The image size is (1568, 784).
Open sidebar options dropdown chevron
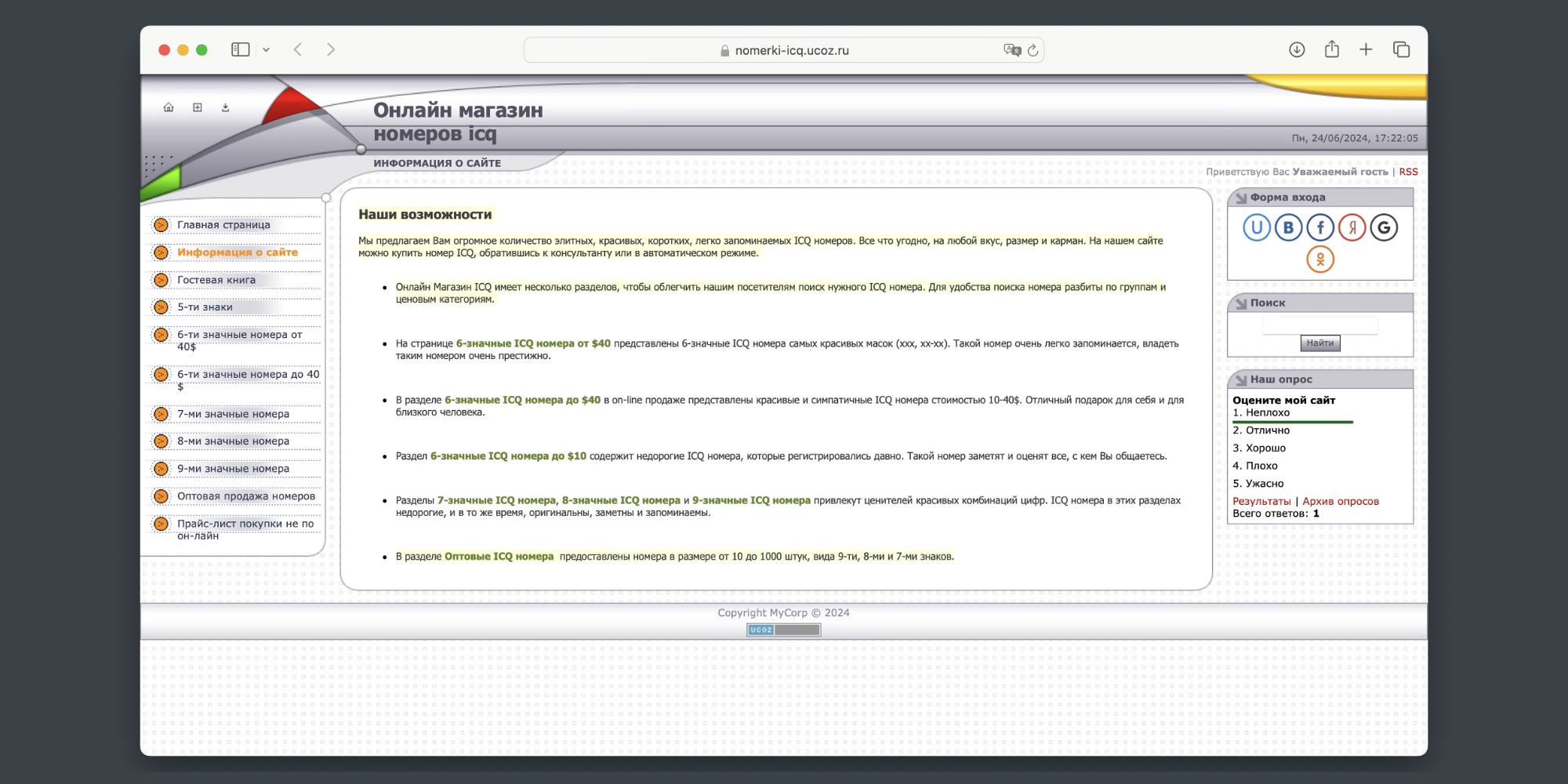[x=267, y=50]
